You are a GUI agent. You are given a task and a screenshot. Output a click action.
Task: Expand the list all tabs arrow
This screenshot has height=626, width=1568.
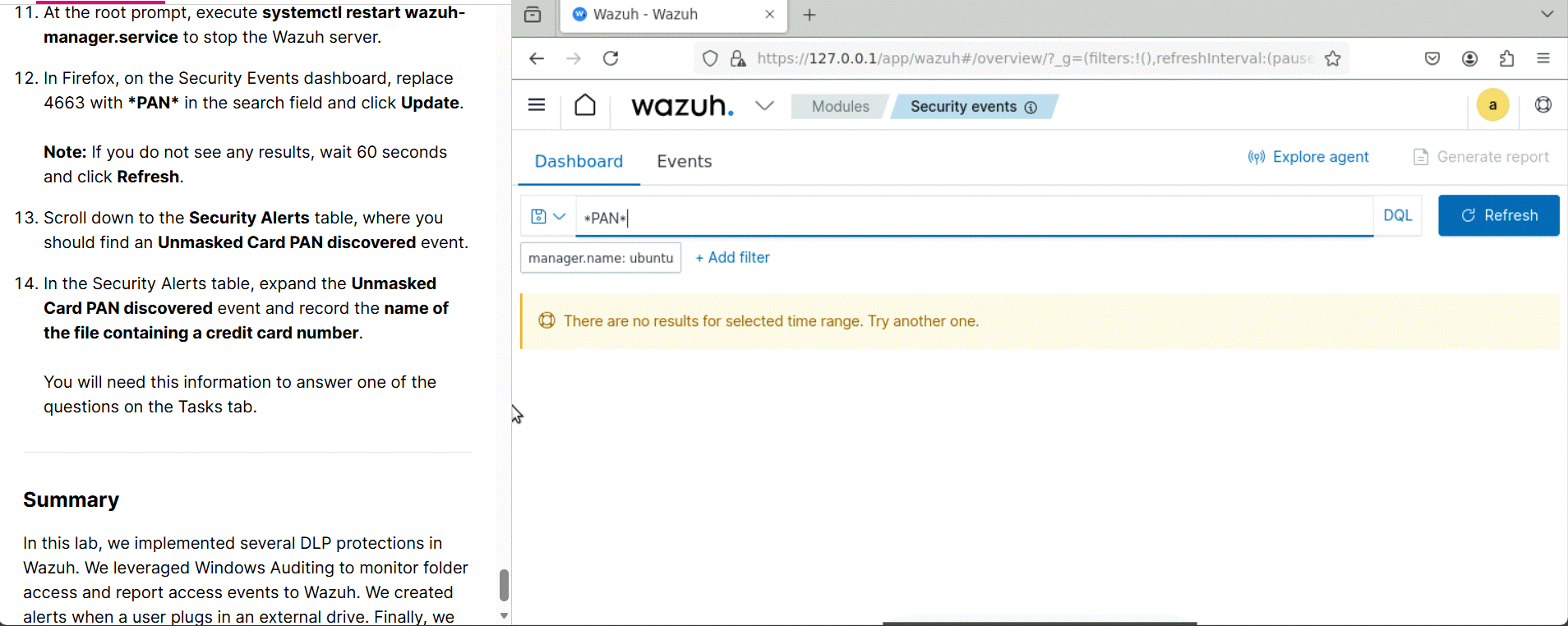click(1547, 14)
